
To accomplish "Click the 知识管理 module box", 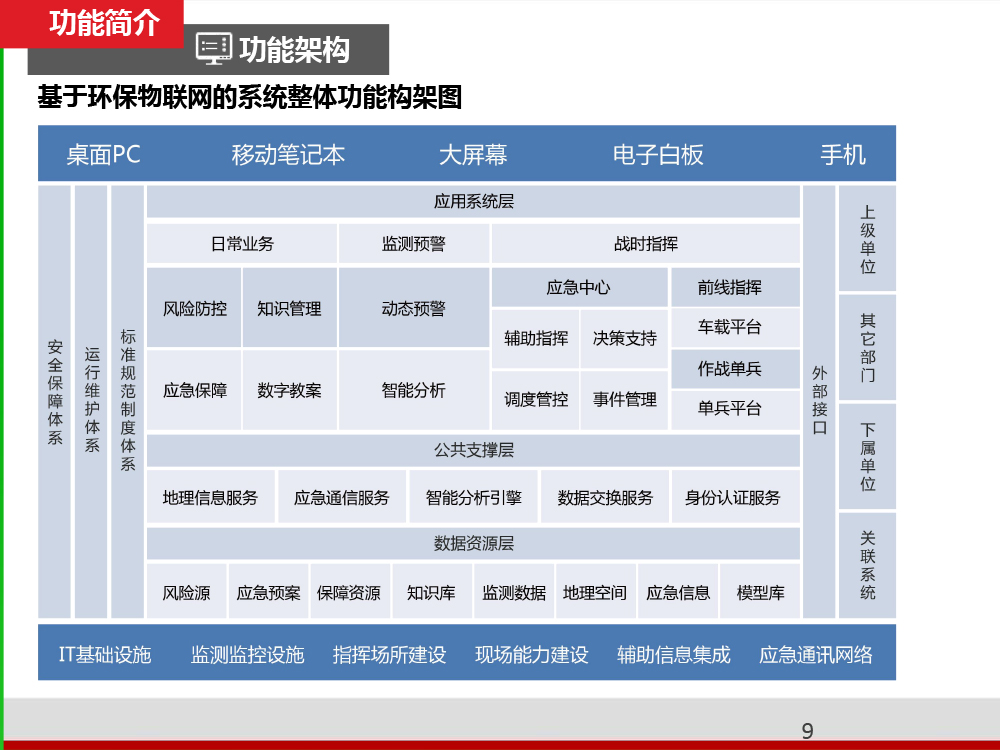I will [x=289, y=309].
